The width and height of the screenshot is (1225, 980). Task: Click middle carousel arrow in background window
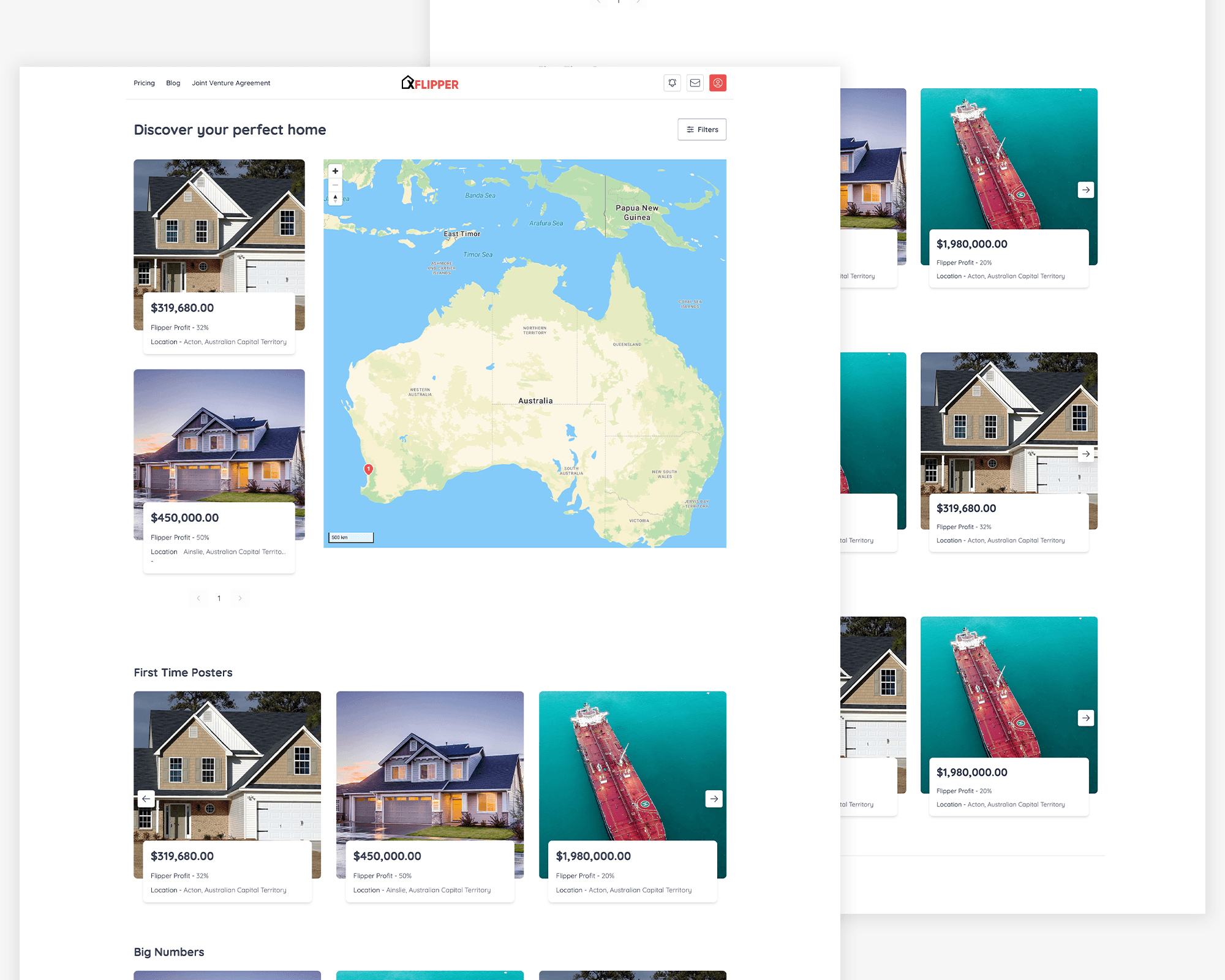click(1086, 454)
